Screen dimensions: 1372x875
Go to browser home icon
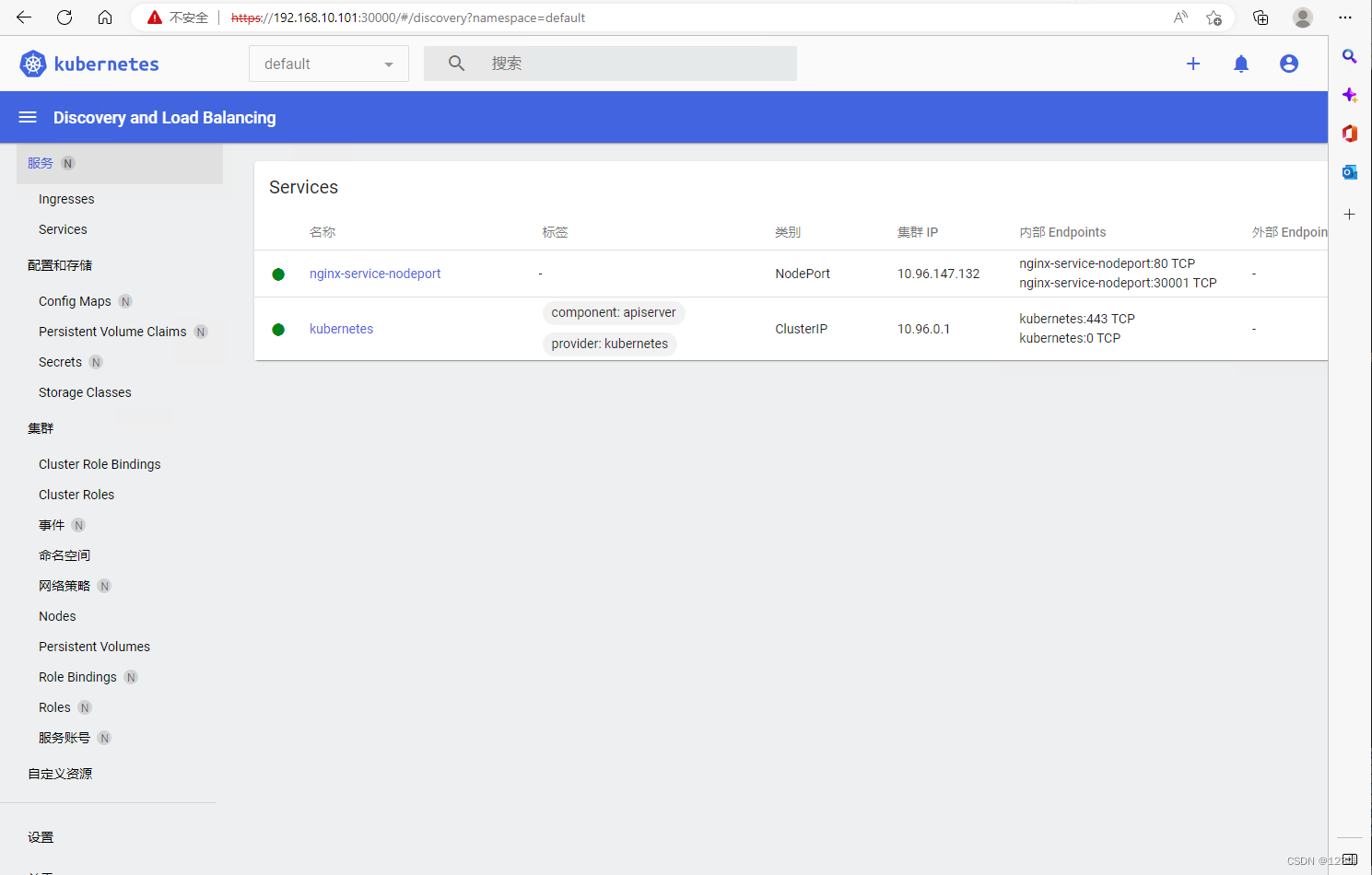pyautogui.click(x=105, y=17)
